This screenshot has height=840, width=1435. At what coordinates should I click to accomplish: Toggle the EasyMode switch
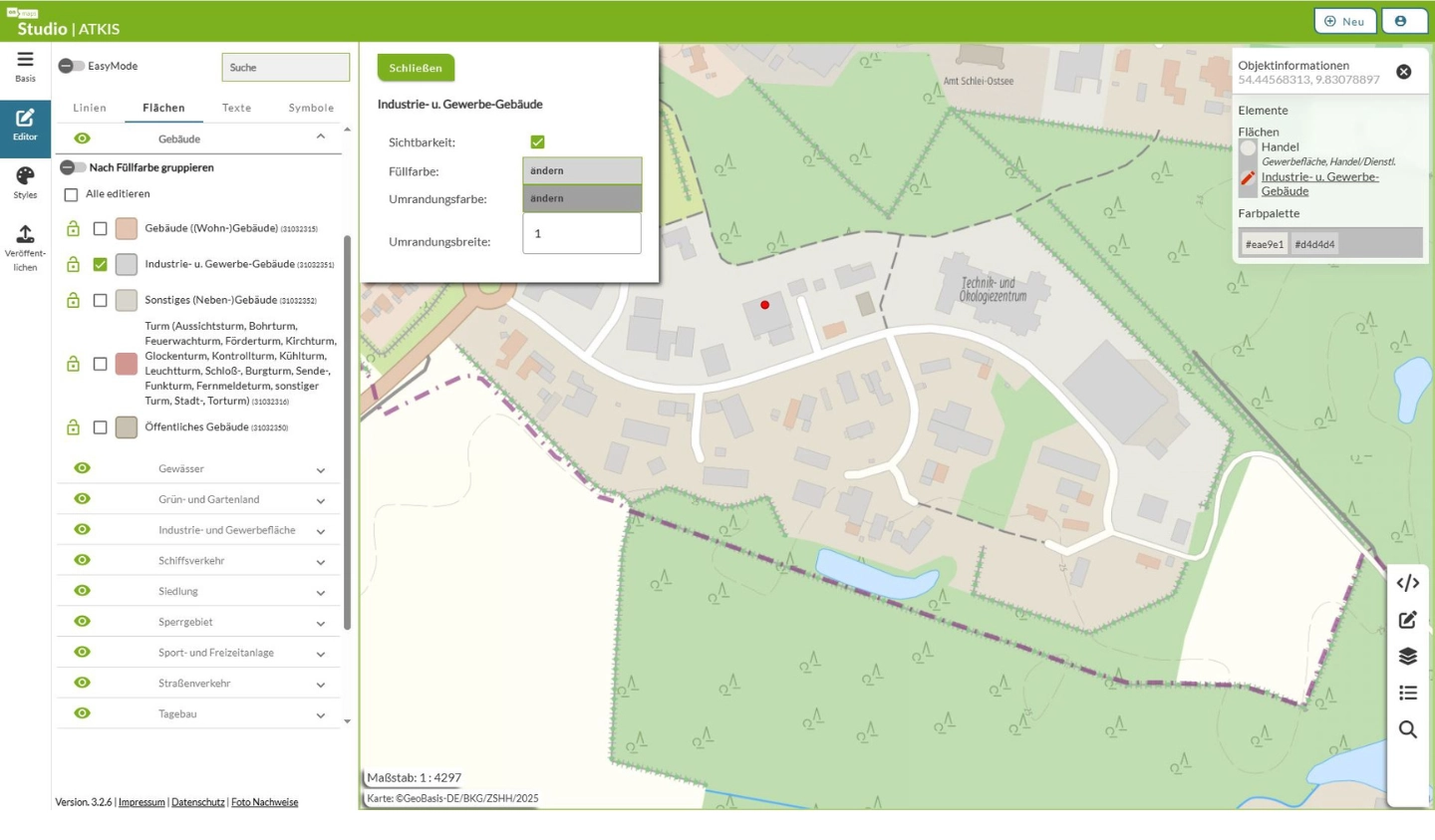click(x=71, y=66)
